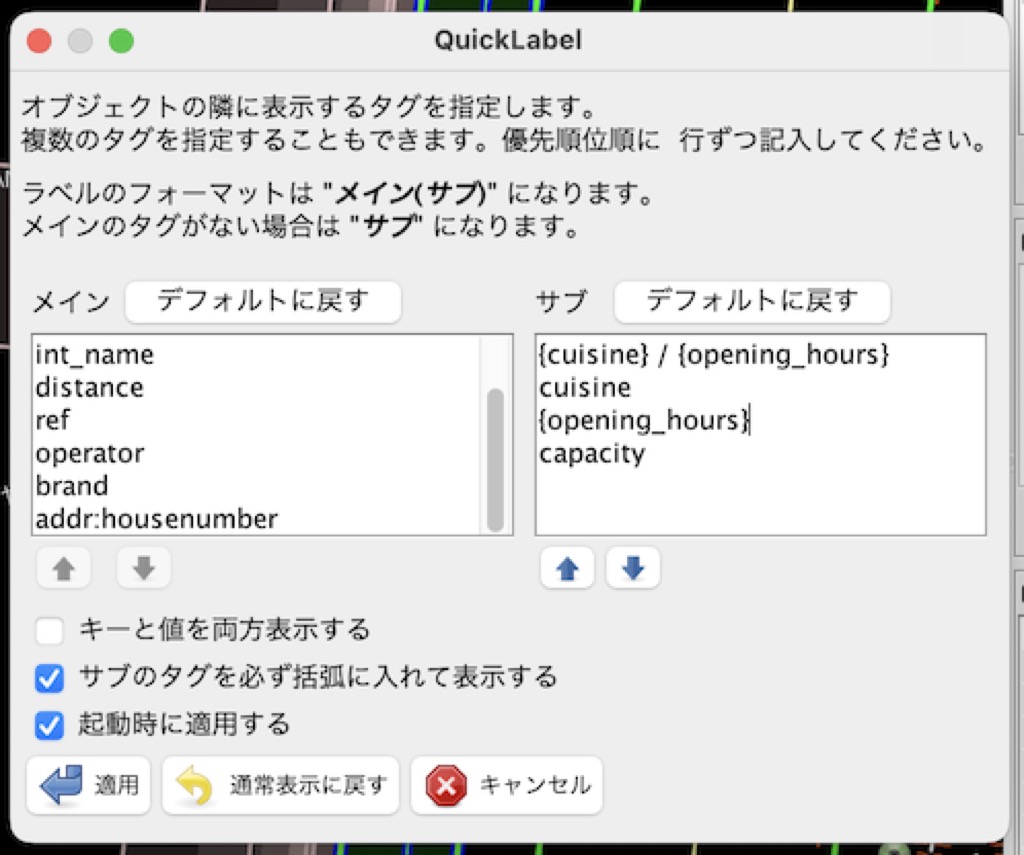Reset Main list with デフォルトに戻す
Screen dimensions: 1024x855
pyautogui.click(x=263, y=301)
